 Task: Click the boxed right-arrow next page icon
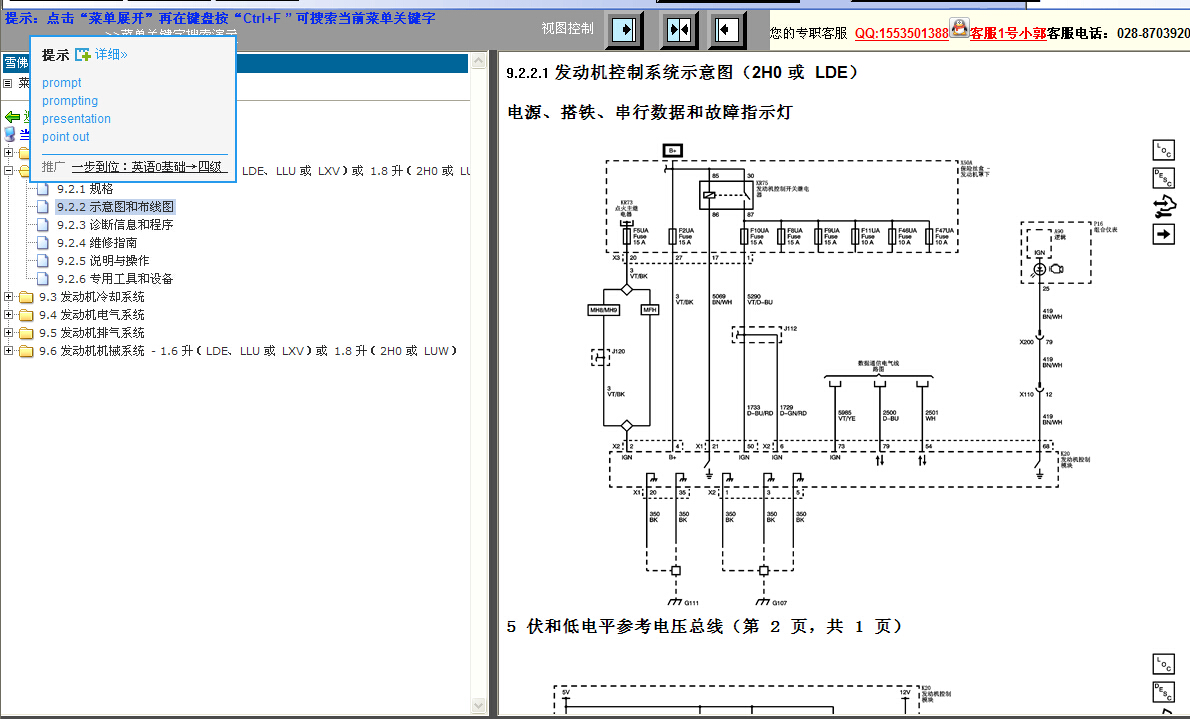pos(1163,235)
